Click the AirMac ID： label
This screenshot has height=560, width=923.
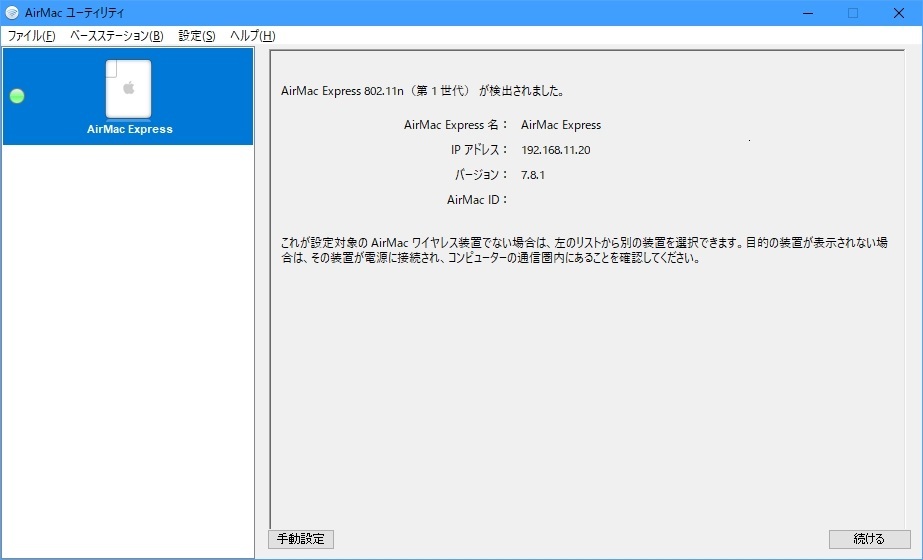coord(477,200)
